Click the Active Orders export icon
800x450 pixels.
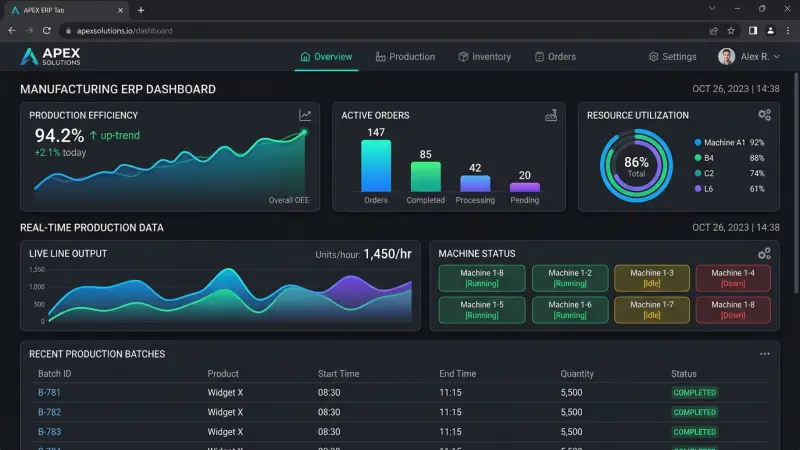coord(551,116)
